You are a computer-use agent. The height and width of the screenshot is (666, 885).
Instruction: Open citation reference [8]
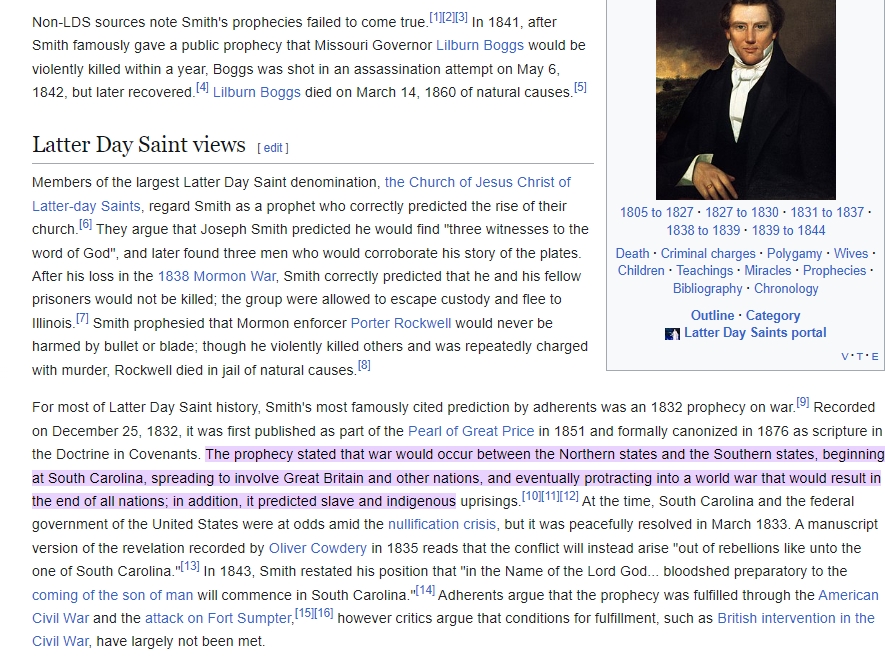pos(364,365)
